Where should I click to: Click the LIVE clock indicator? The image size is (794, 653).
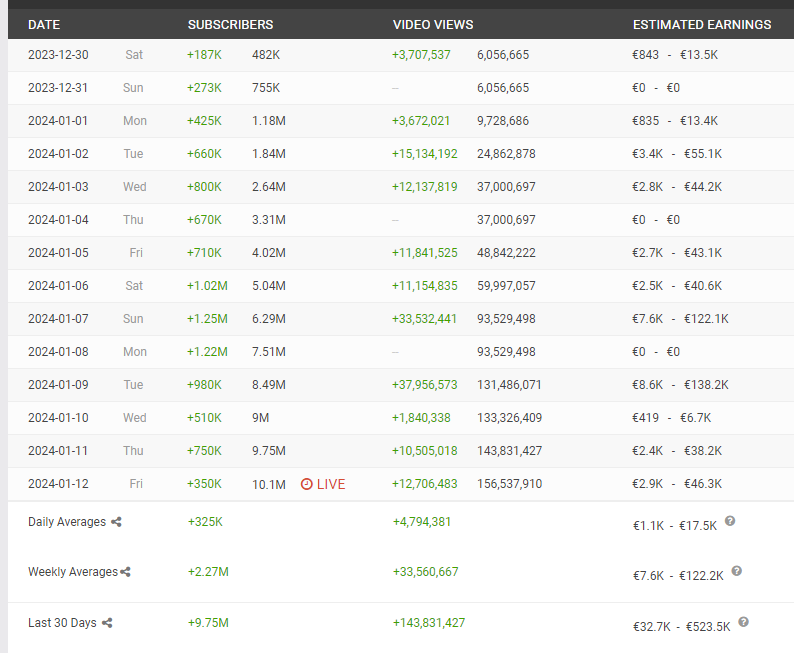(323, 484)
